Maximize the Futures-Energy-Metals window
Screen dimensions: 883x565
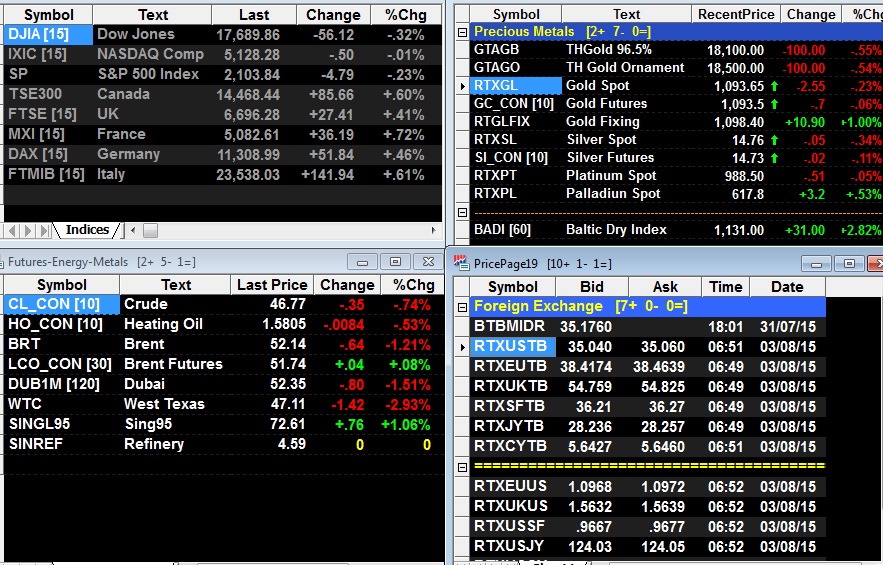[x=395, y=262]
